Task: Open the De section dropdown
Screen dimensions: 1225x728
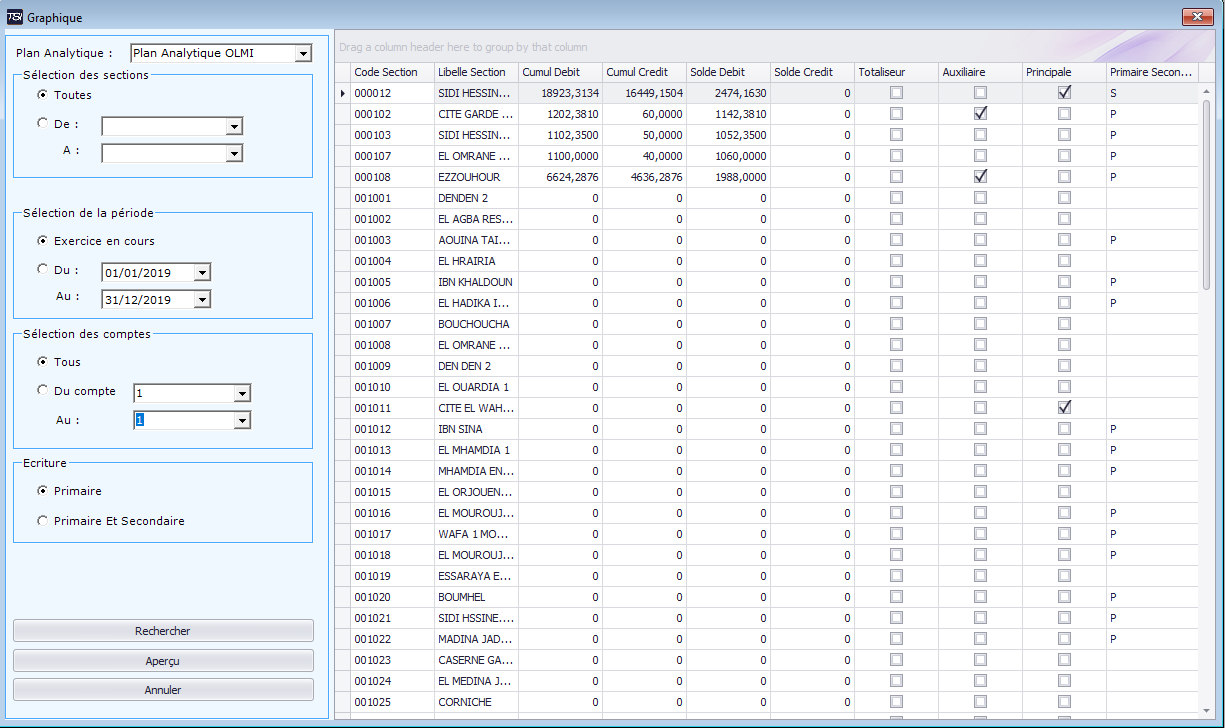Action: pyautogui.click(x=234, y=127)
